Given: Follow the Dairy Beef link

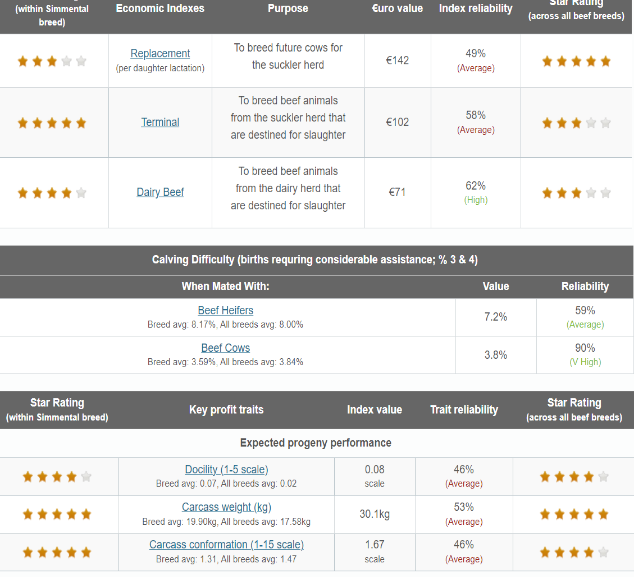Looking at the screenshot, I should (160, 192).
